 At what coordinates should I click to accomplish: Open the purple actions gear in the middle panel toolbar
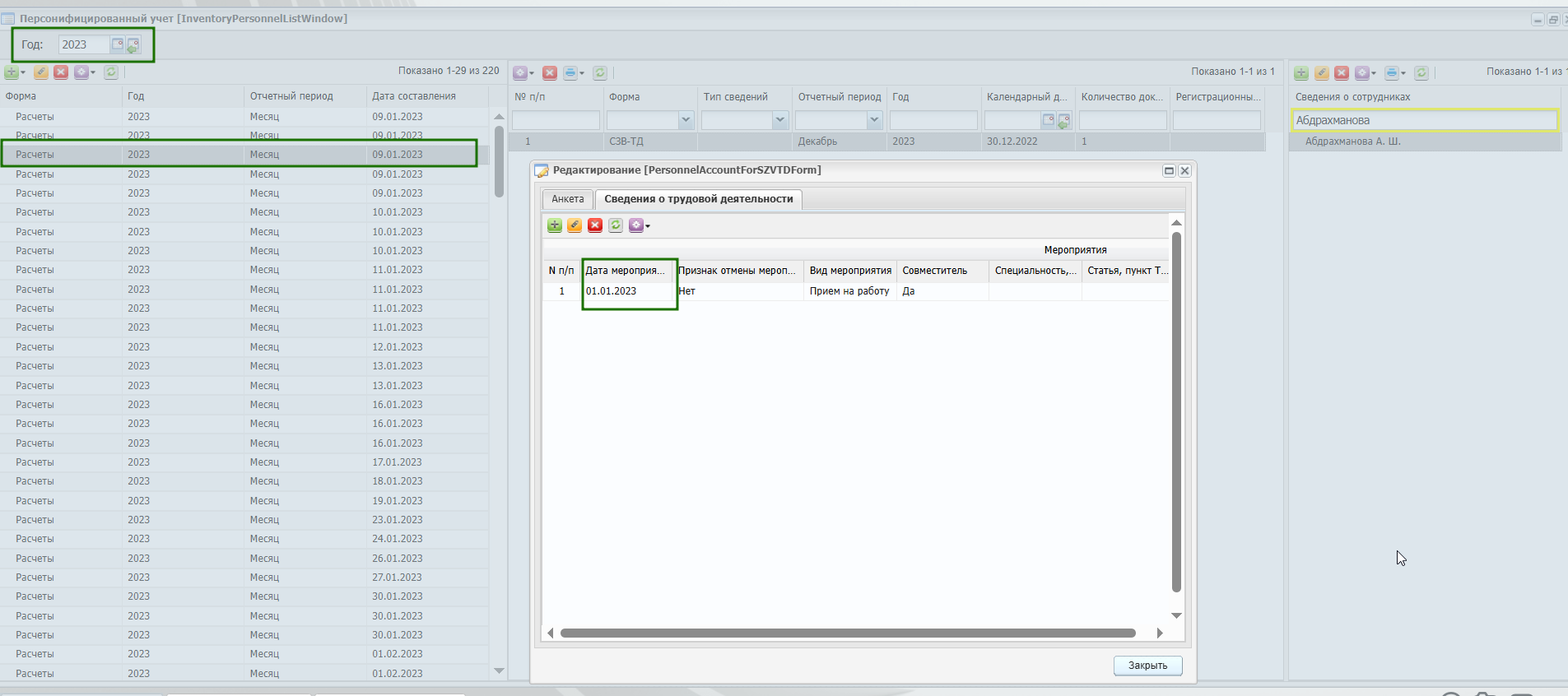[520, 73]
